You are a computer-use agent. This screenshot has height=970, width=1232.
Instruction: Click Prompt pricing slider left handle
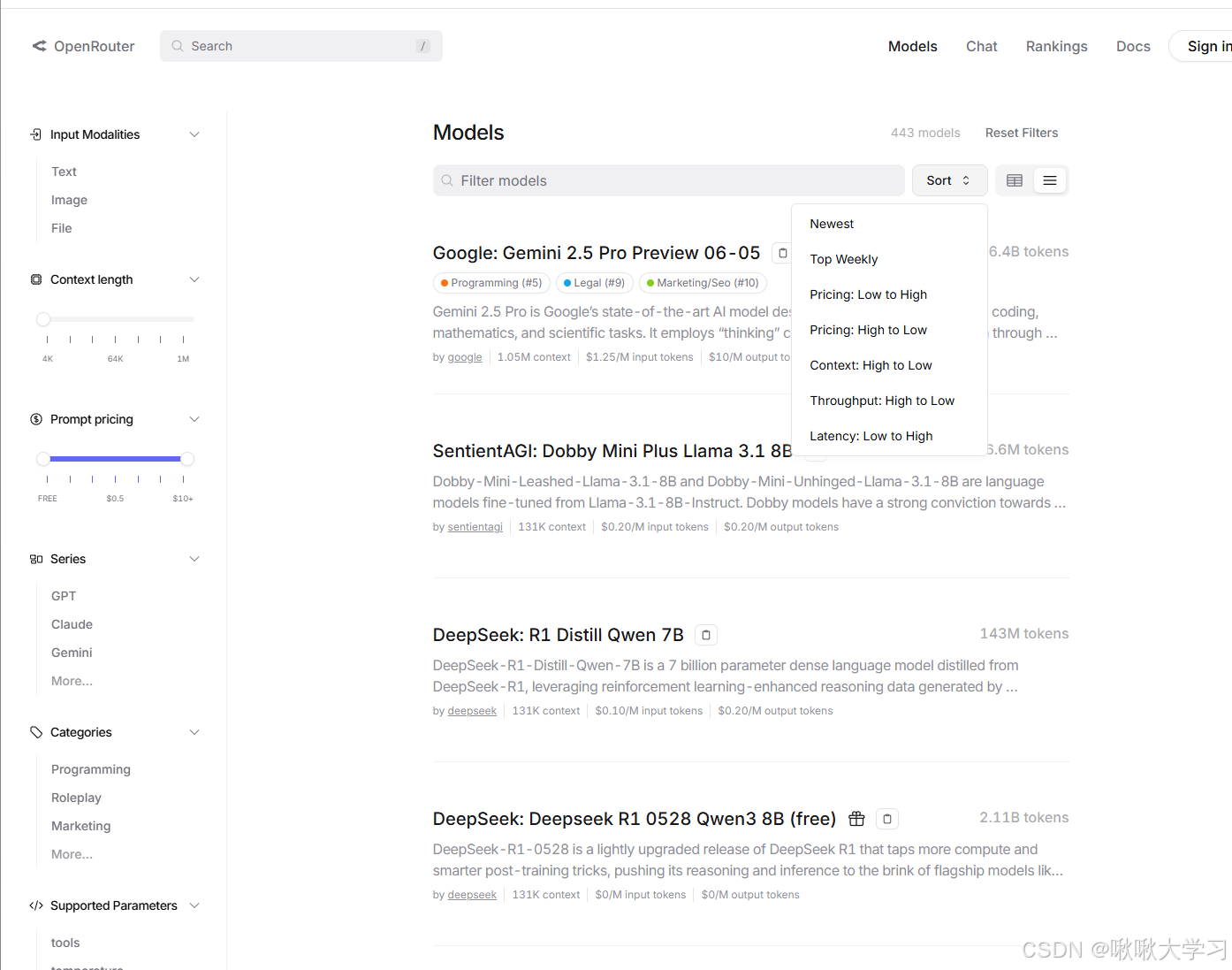43,459
